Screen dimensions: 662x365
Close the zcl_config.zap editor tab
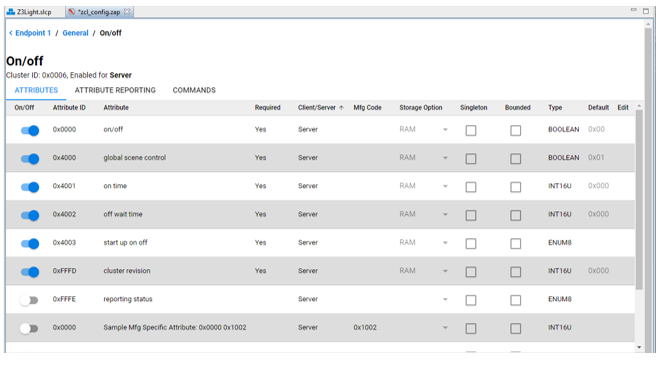point(127,12)
